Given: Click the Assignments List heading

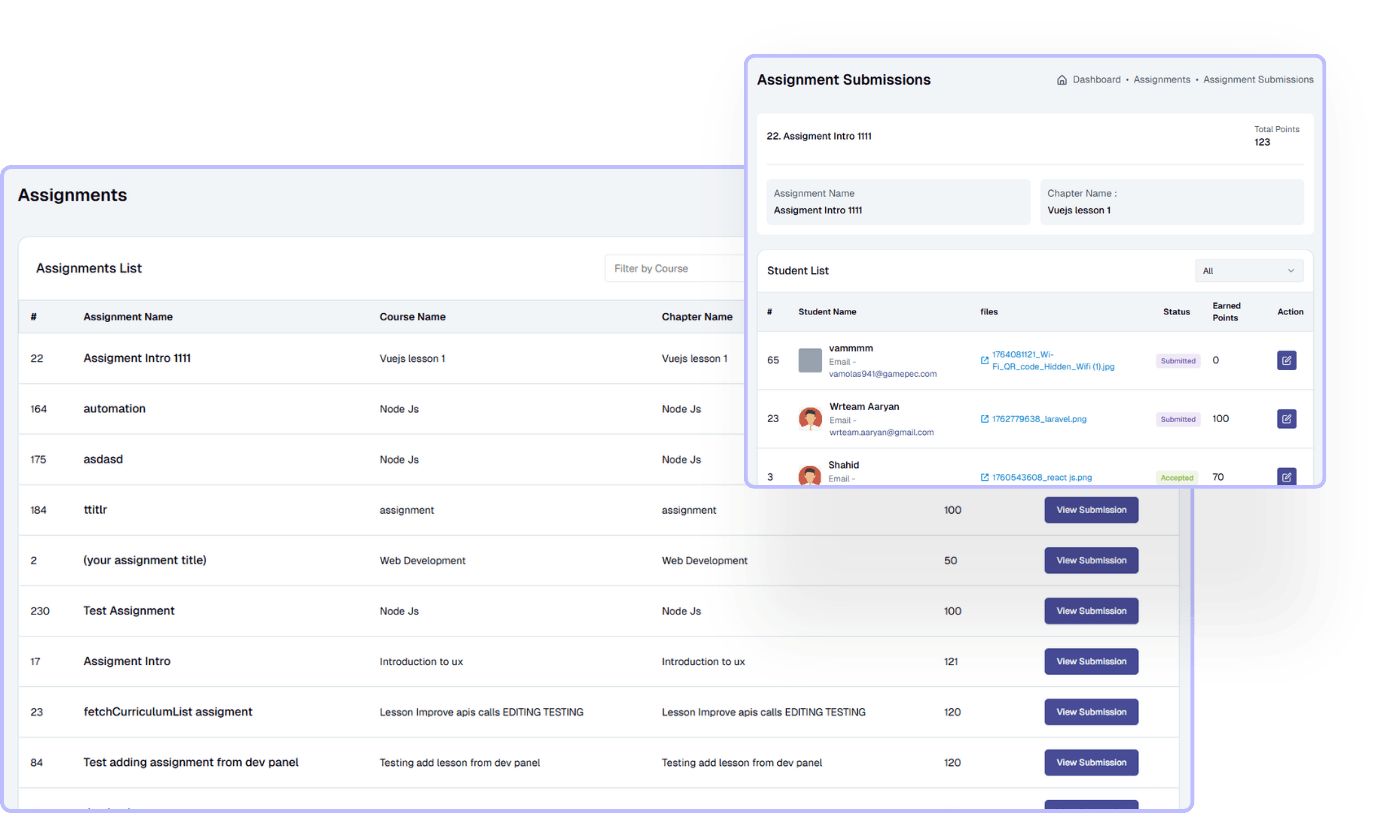Looking at the screenshot, I should click(x=89, y=268).
